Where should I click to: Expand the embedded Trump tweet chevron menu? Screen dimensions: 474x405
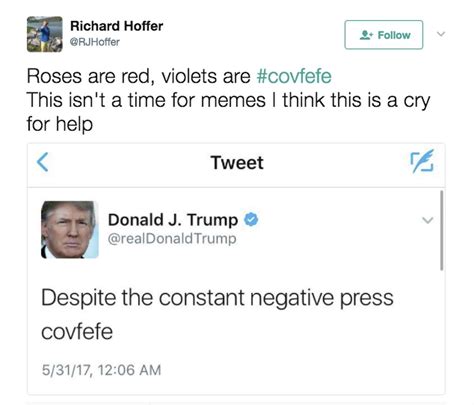coord(428,220)
